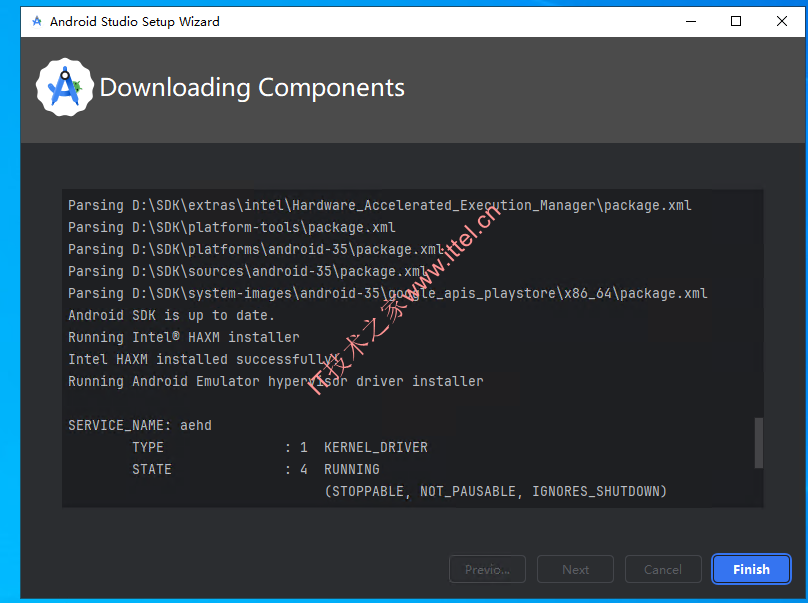808x603 pixels.
Task: Click the Finish button
Action: pos(751,569)
